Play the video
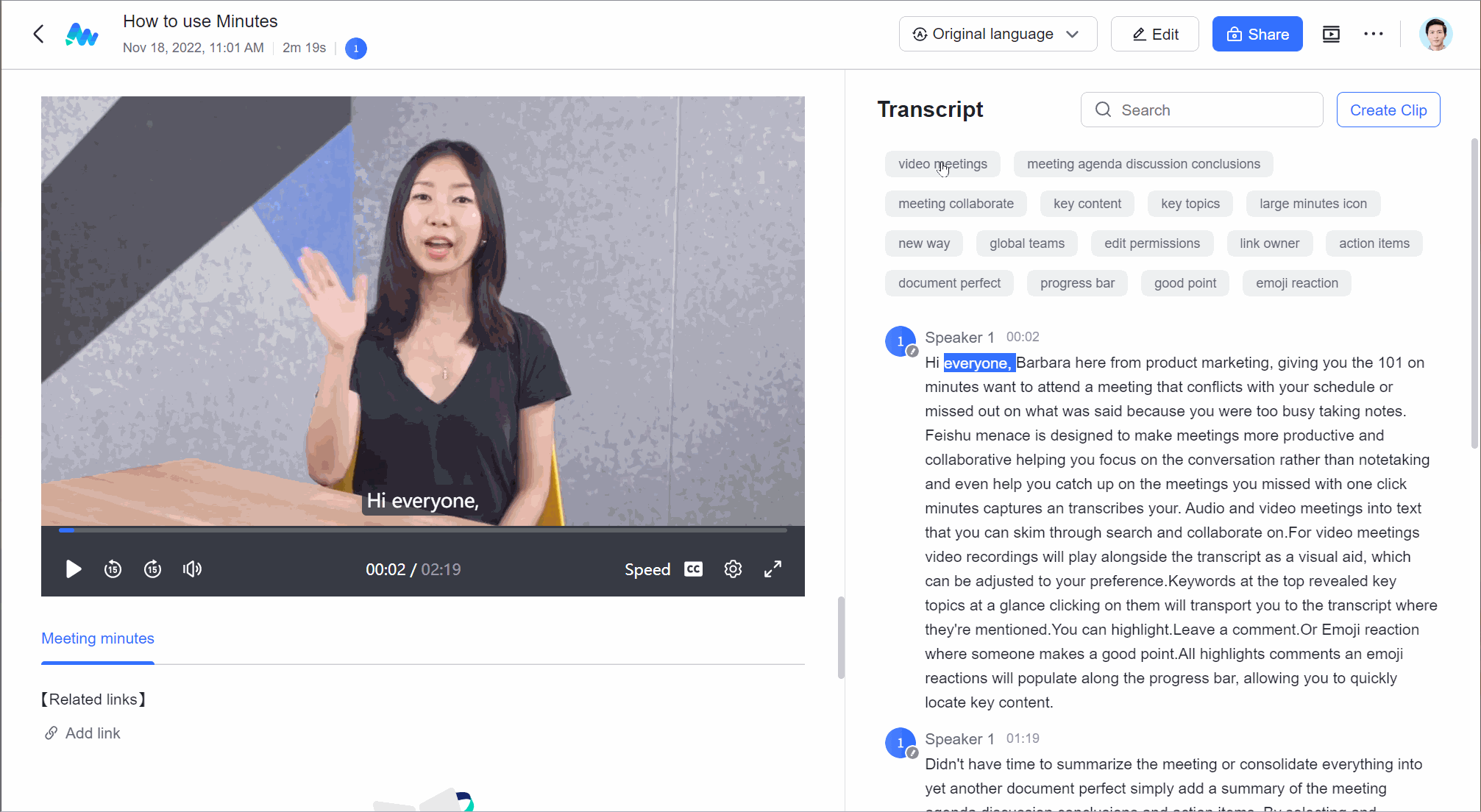 [x=73, y=569]
